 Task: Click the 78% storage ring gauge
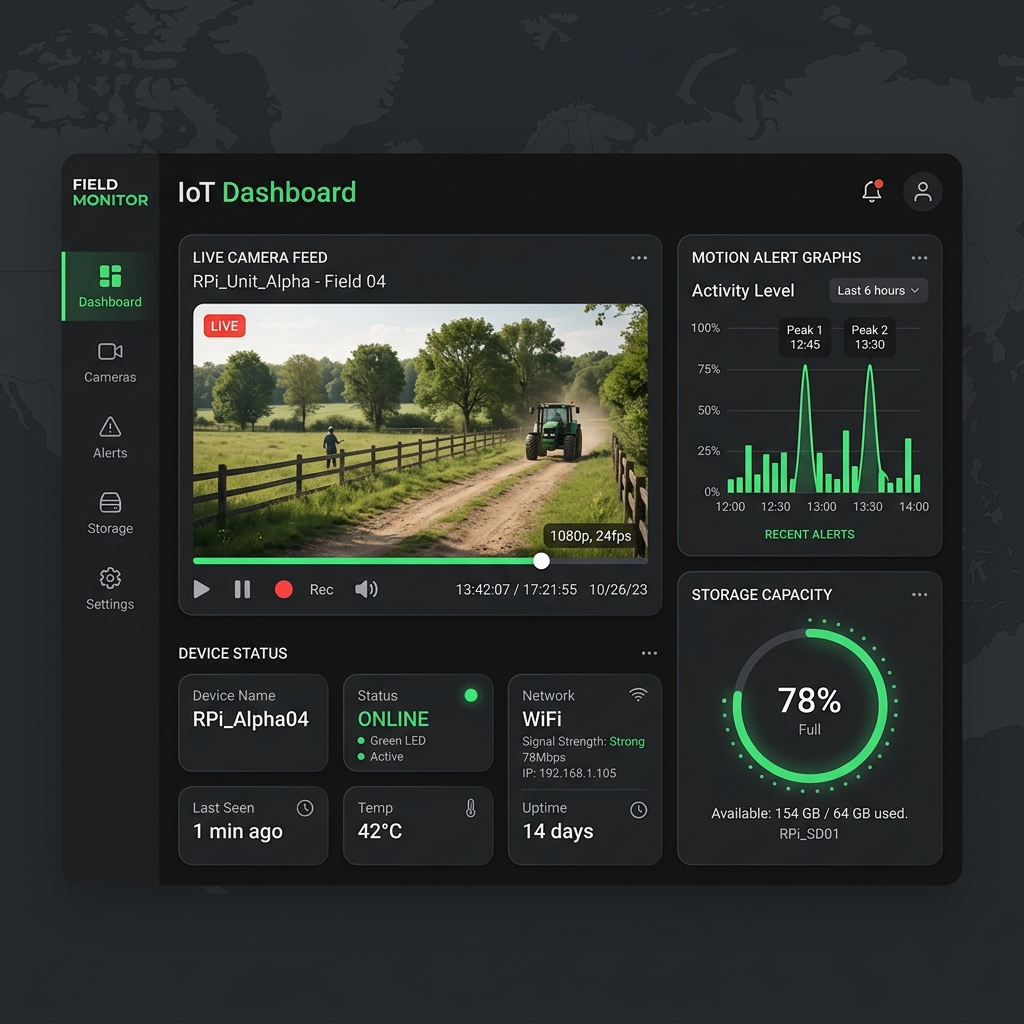[809, 705]
